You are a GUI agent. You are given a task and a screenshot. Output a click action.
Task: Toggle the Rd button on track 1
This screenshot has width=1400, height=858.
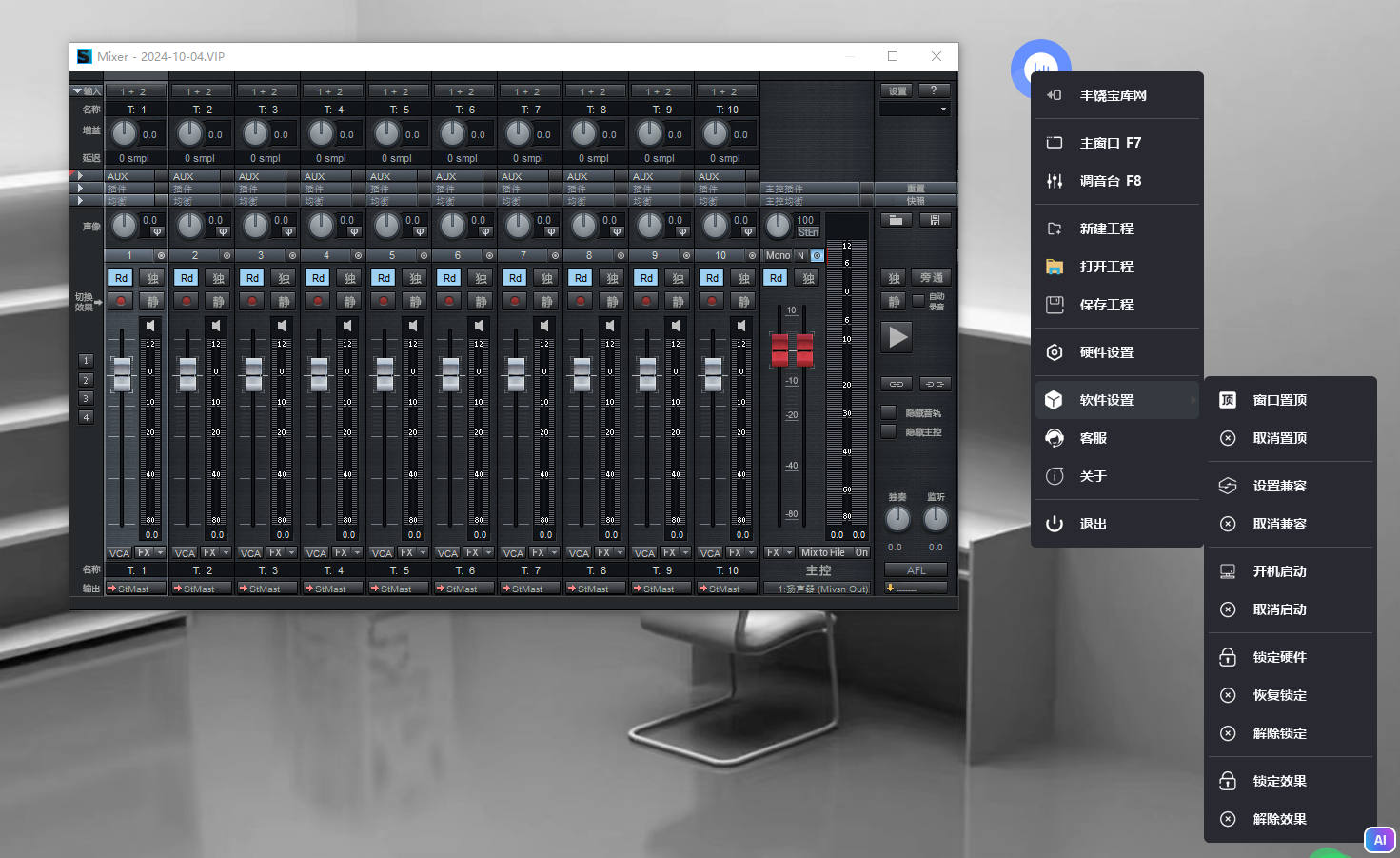pyautogui.click(x=120, y=277)
